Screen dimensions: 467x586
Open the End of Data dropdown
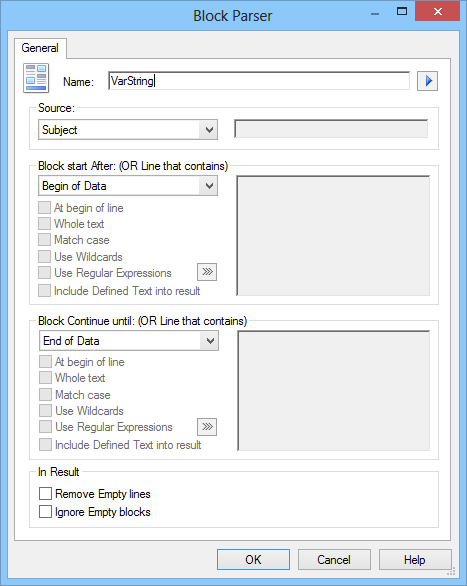129,340
